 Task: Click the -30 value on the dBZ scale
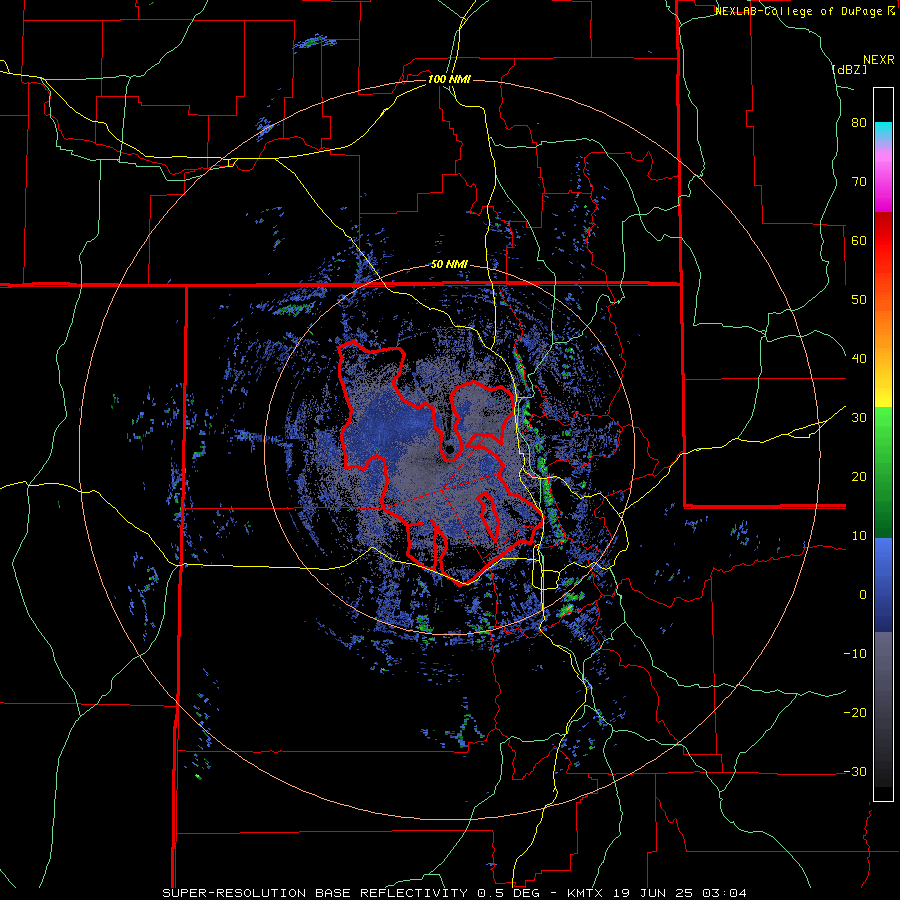[x=855, y=771]
